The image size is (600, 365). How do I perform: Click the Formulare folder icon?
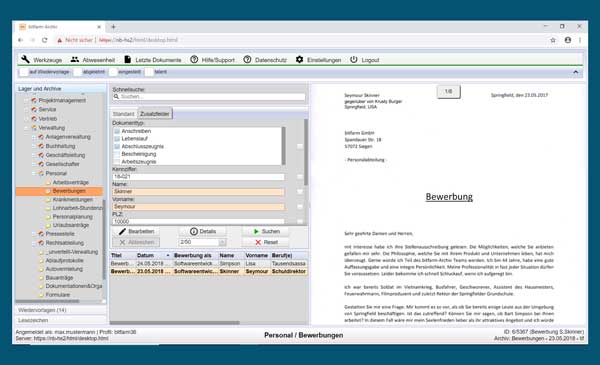41,295
